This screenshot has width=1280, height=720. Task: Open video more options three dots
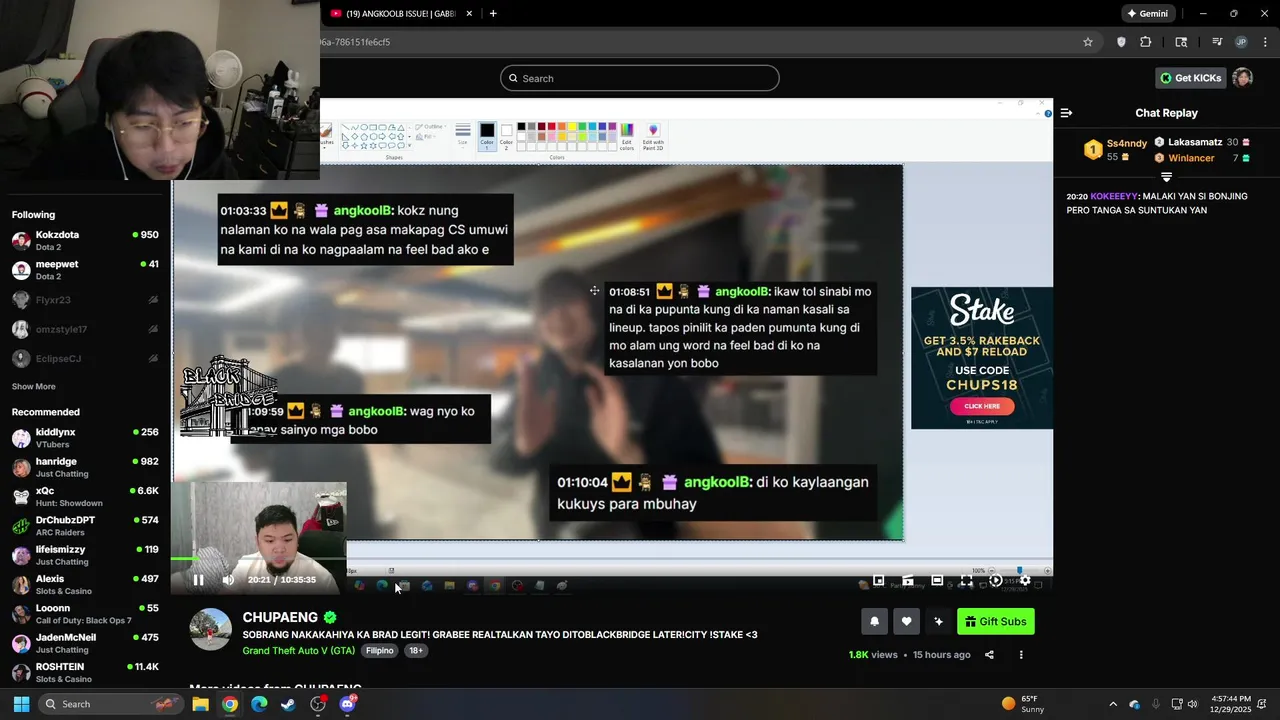coord(1021,655)
